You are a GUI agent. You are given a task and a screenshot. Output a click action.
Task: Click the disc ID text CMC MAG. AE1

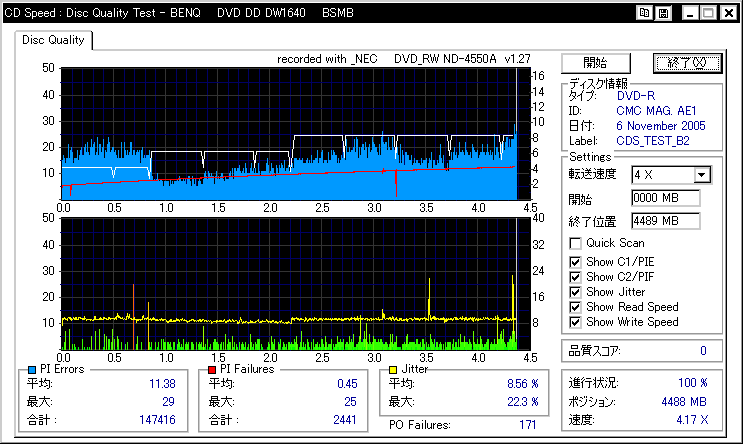tap(656, 111)
